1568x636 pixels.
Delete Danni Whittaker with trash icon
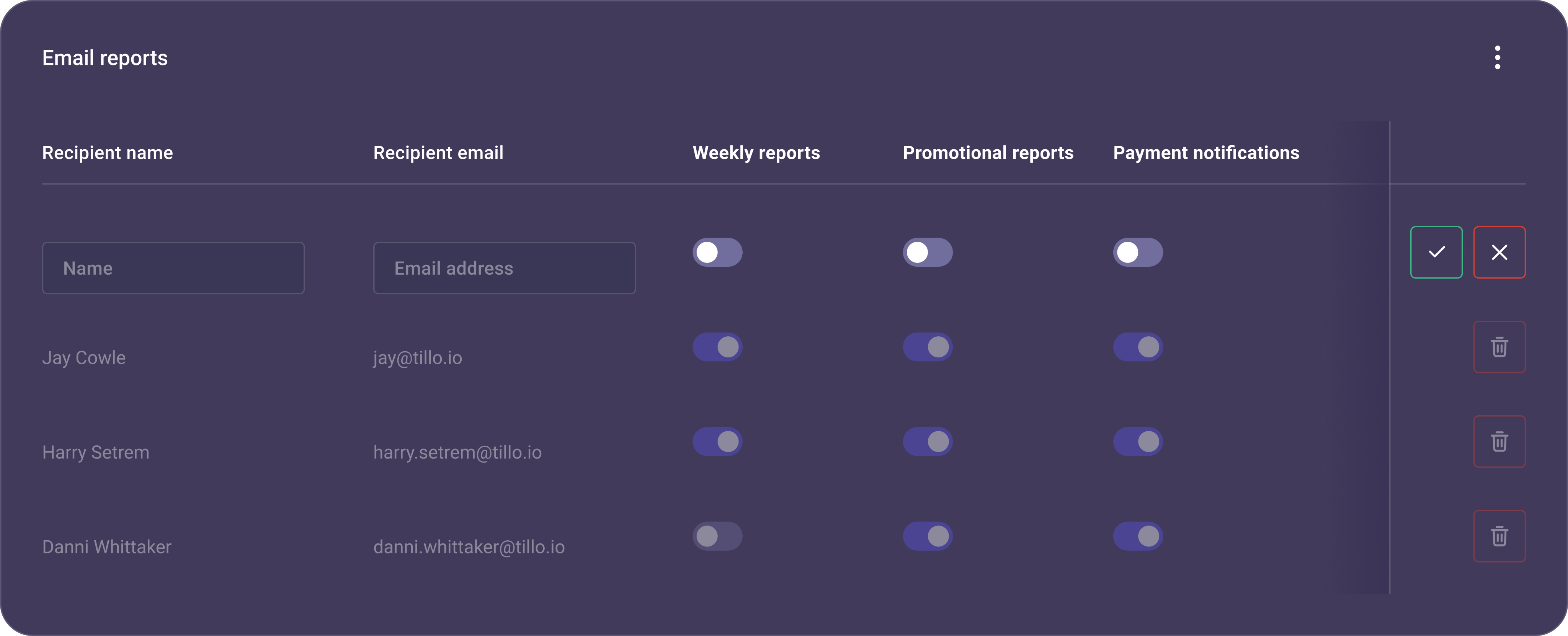tap(1499, 536)
